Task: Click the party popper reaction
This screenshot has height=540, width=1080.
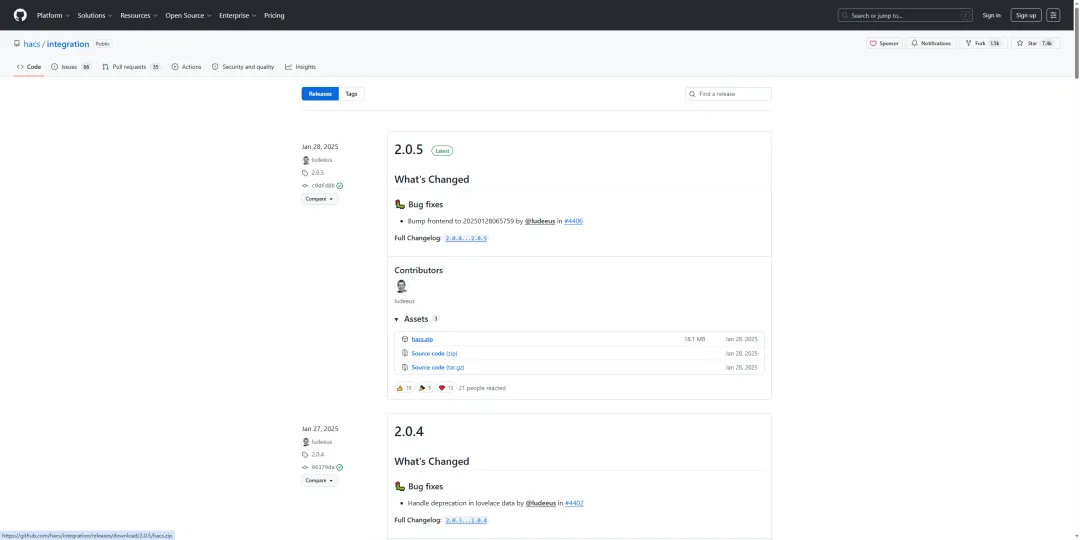Action: click(425, 388)
